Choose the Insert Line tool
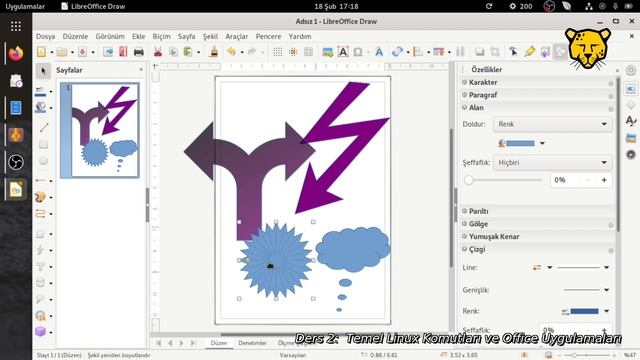The width and height of the screenshot is (640, 360). click(43, 128)
